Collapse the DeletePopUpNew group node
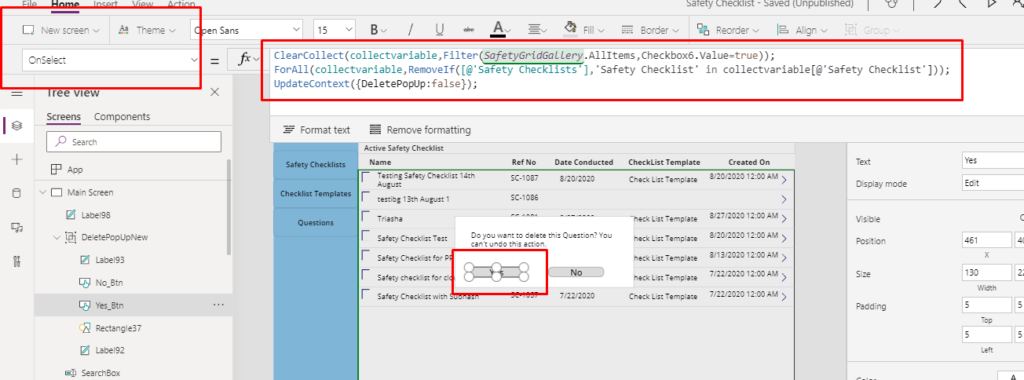This screenshot has width=1024, height=380. [x=57, y=238]
